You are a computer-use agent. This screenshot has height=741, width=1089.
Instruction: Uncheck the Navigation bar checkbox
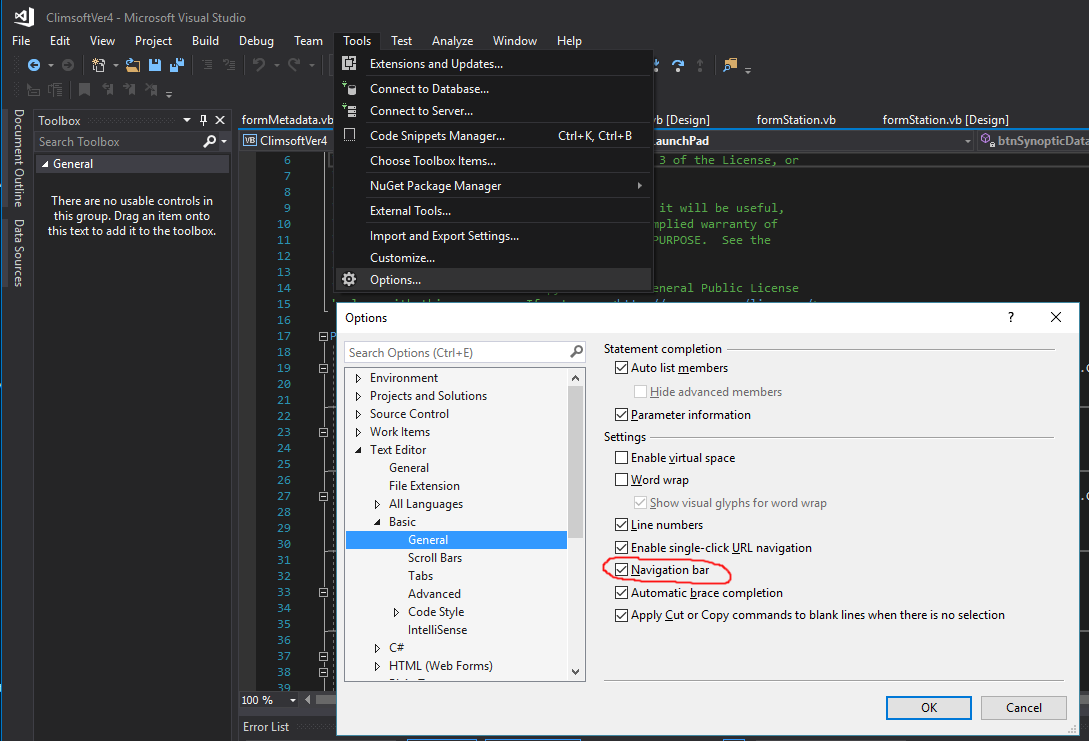pyautogui.click(x=622, y=570)
